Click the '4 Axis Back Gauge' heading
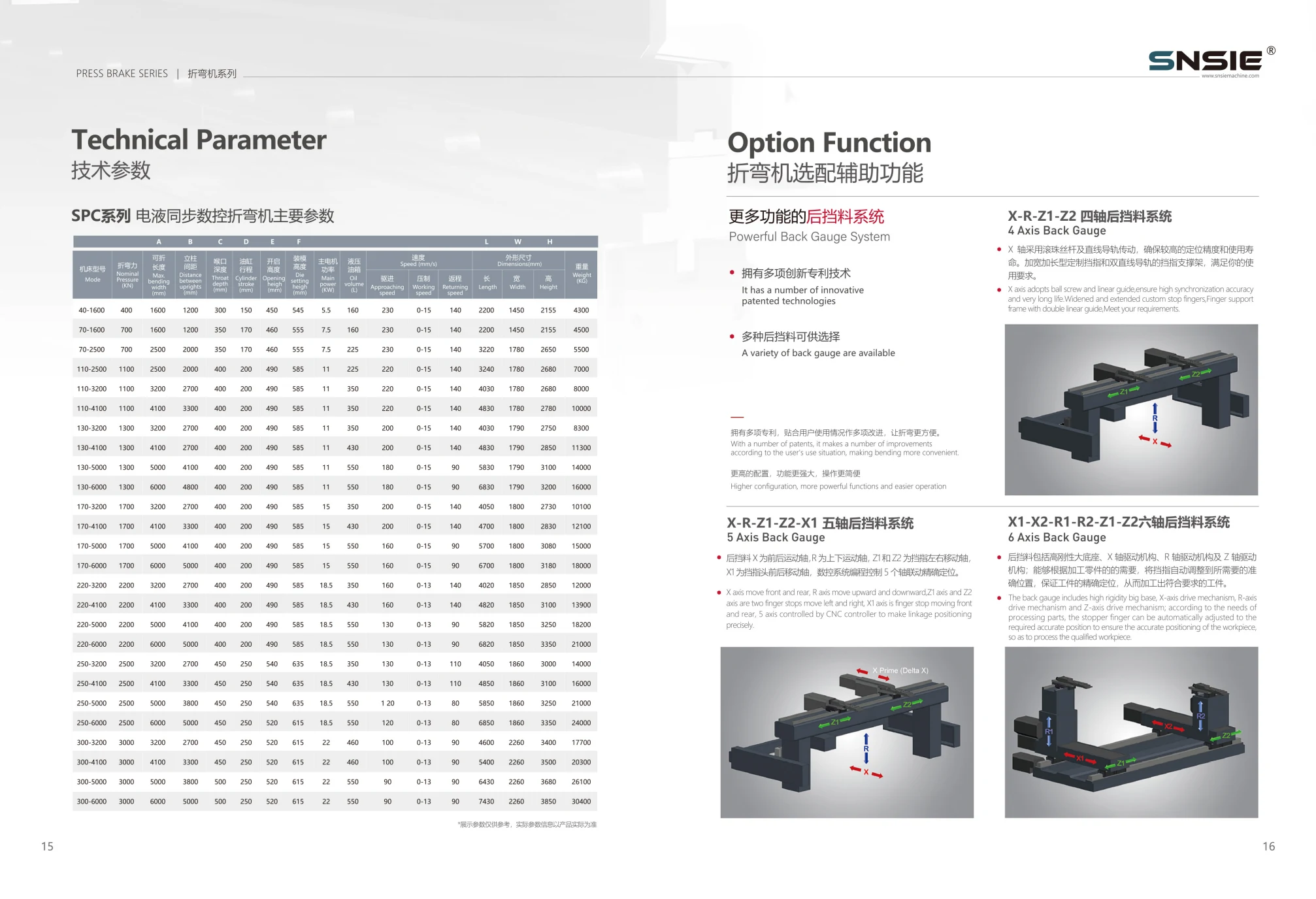Screen dimensions: 1316x899 (x=1057, y=231)
